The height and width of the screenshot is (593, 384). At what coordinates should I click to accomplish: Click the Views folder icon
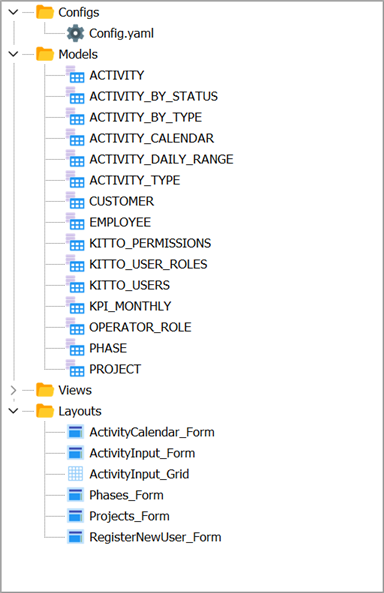(45, 390)
